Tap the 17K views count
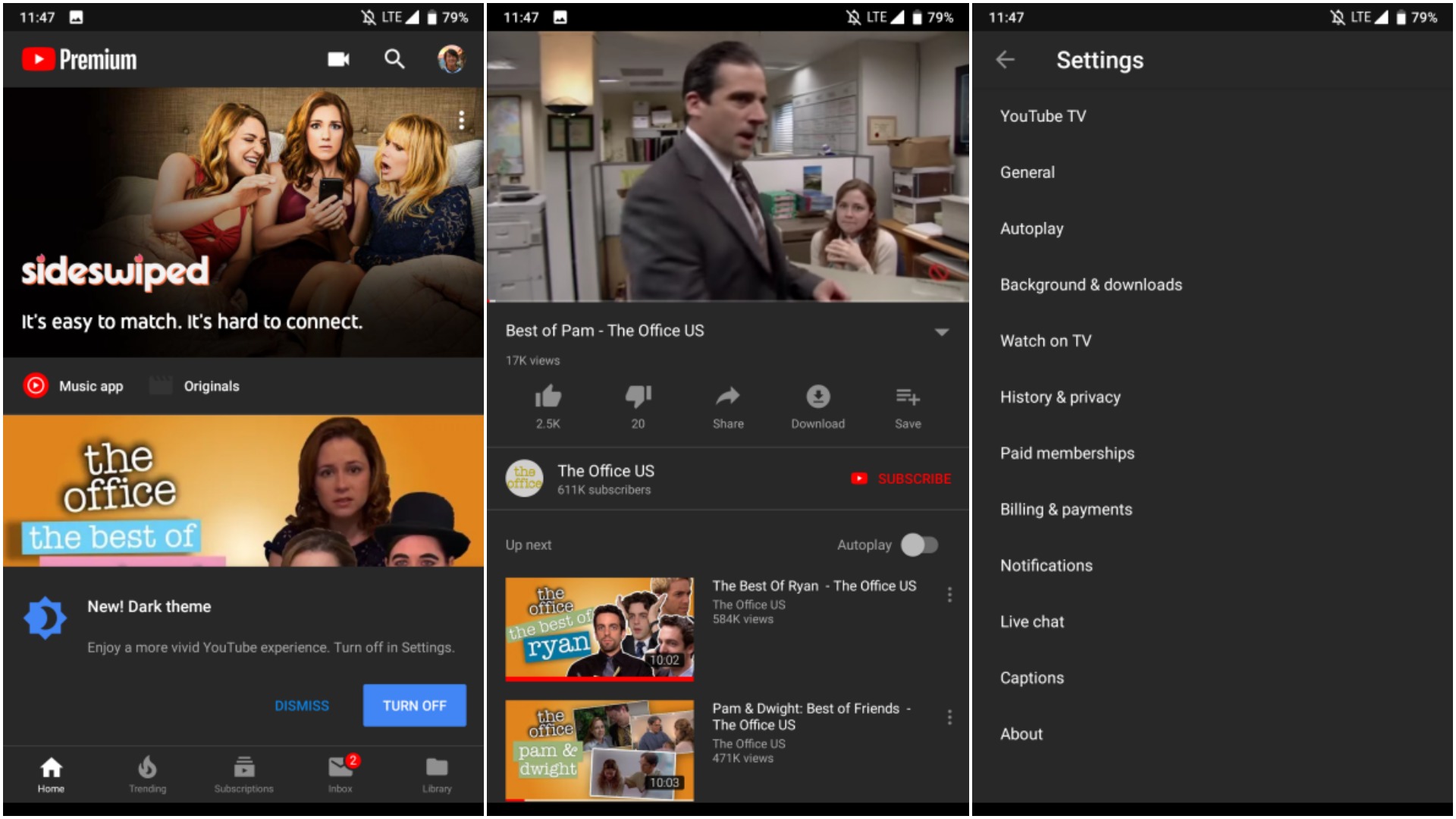Screen dimensions: 1456x819 (x=532, y=360)
